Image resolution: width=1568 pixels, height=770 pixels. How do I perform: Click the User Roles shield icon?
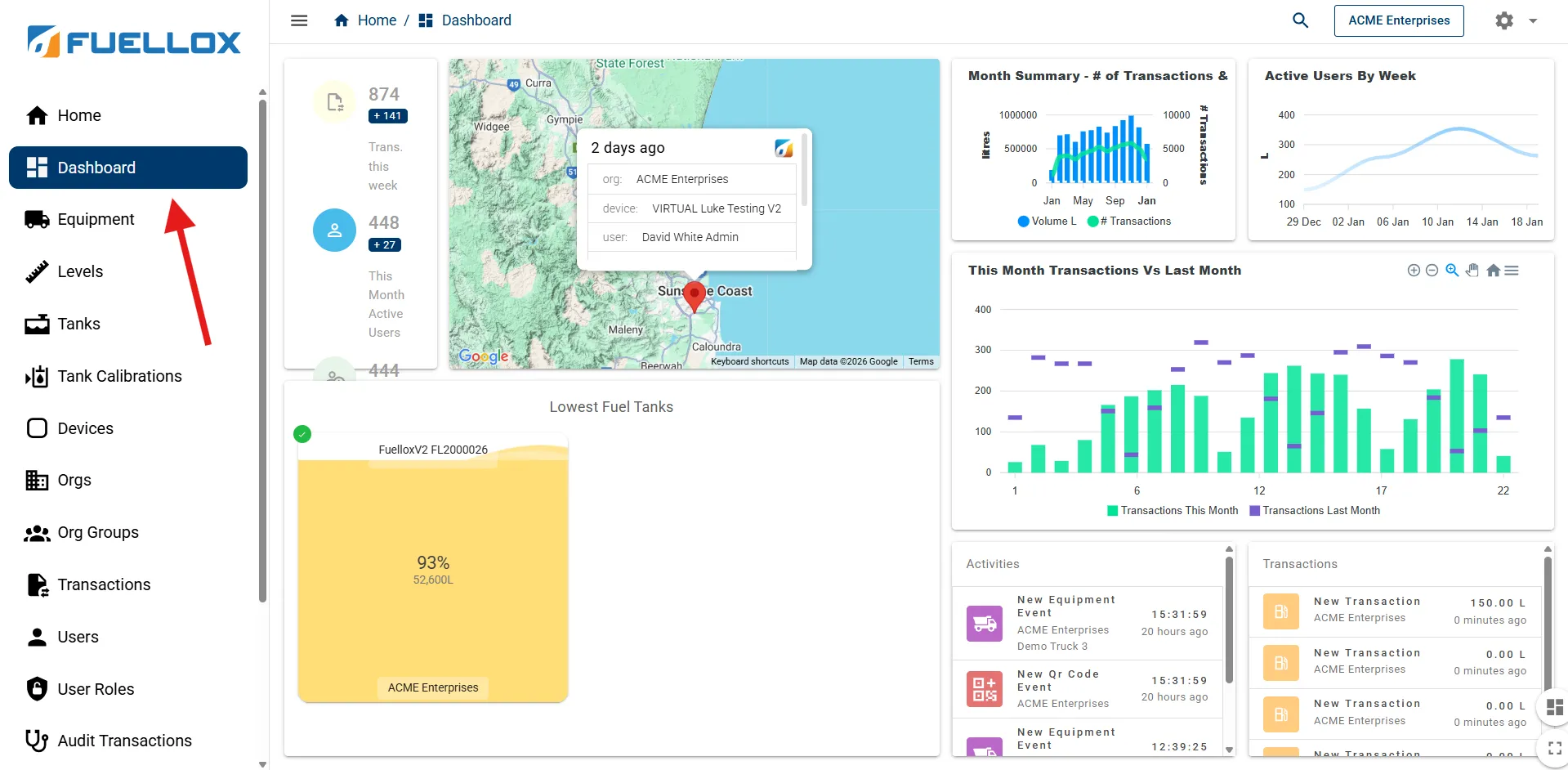click(x=37, y=689)
